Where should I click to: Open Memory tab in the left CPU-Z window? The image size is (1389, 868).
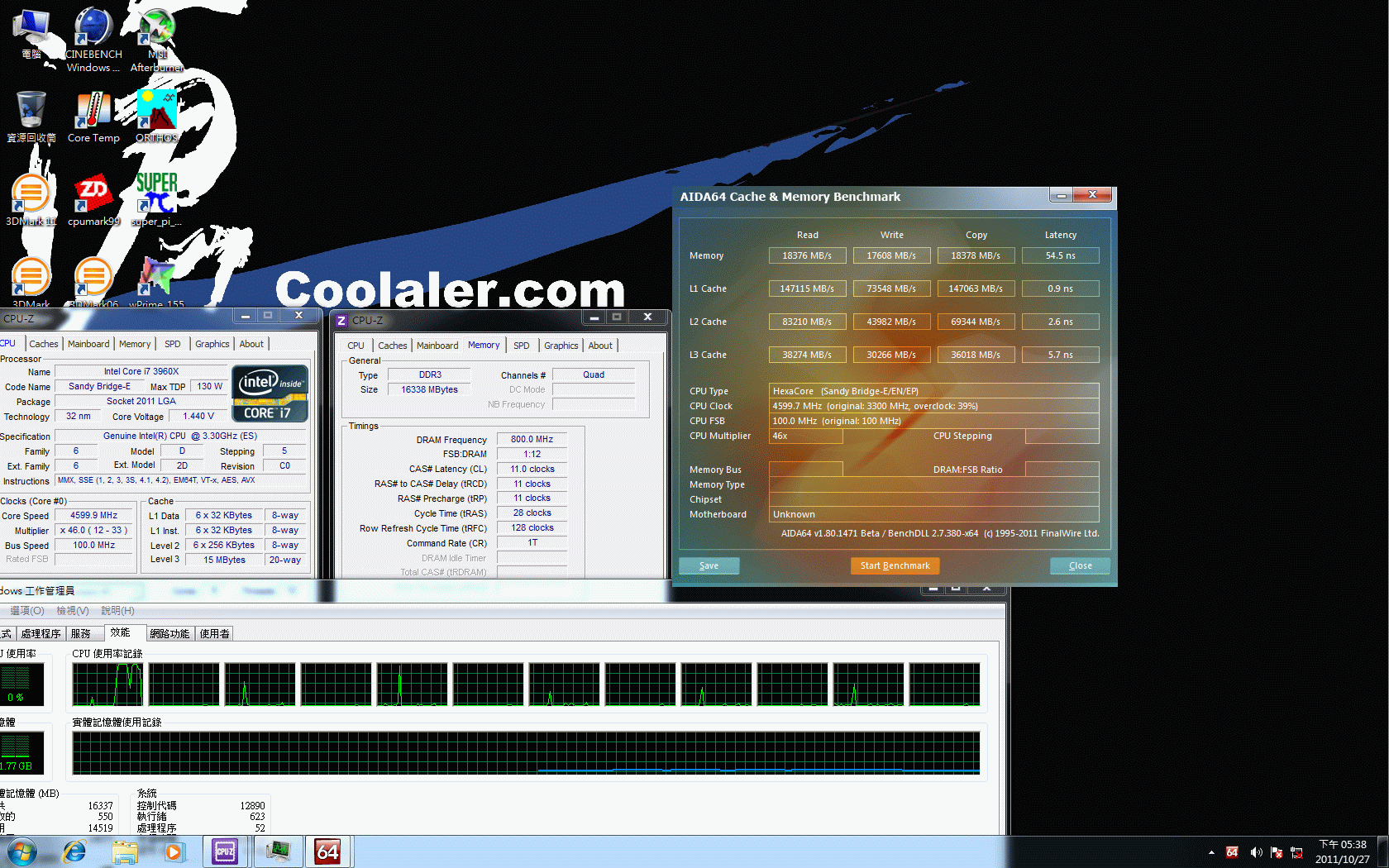click(135, 344)
